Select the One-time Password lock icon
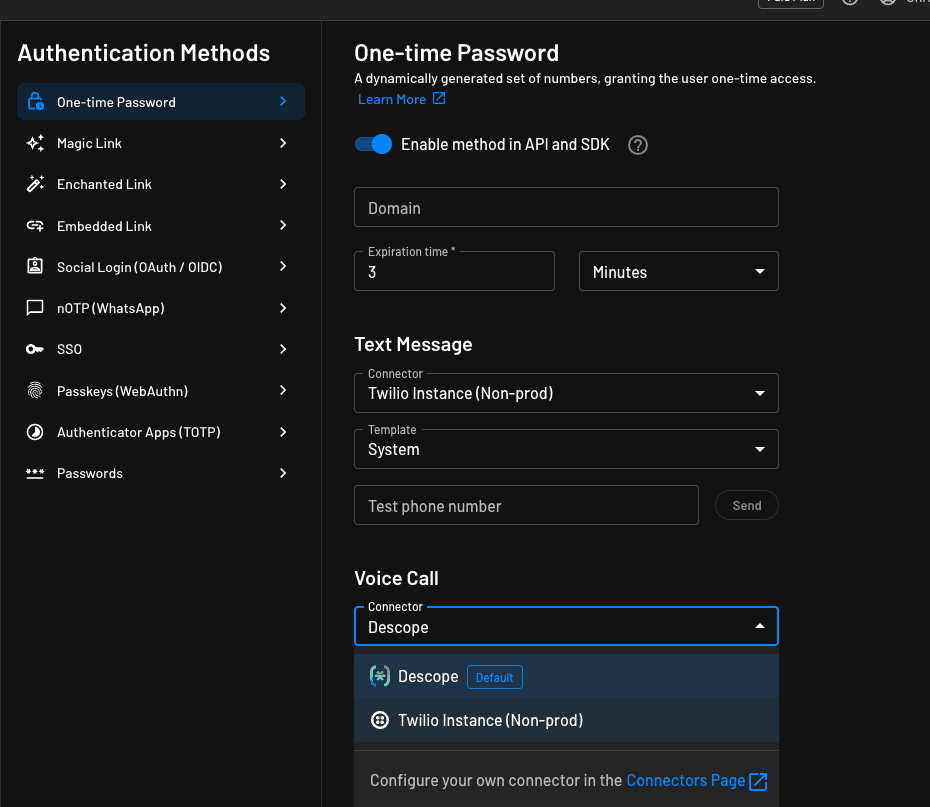 [x=36, y=101]
